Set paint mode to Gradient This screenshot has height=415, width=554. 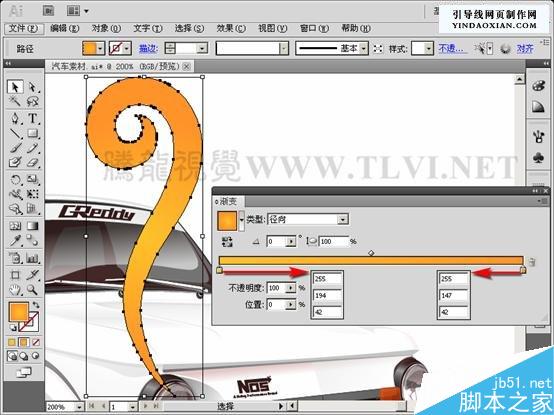click(24, 342)
